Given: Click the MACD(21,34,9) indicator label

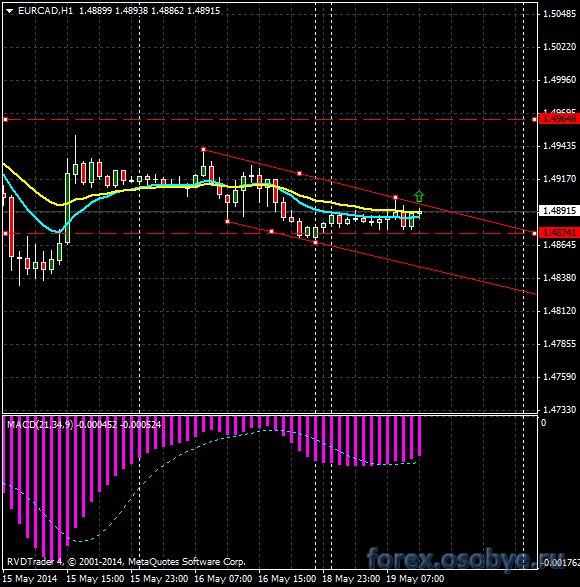Looking at the screenshot, I should (40, 425).
